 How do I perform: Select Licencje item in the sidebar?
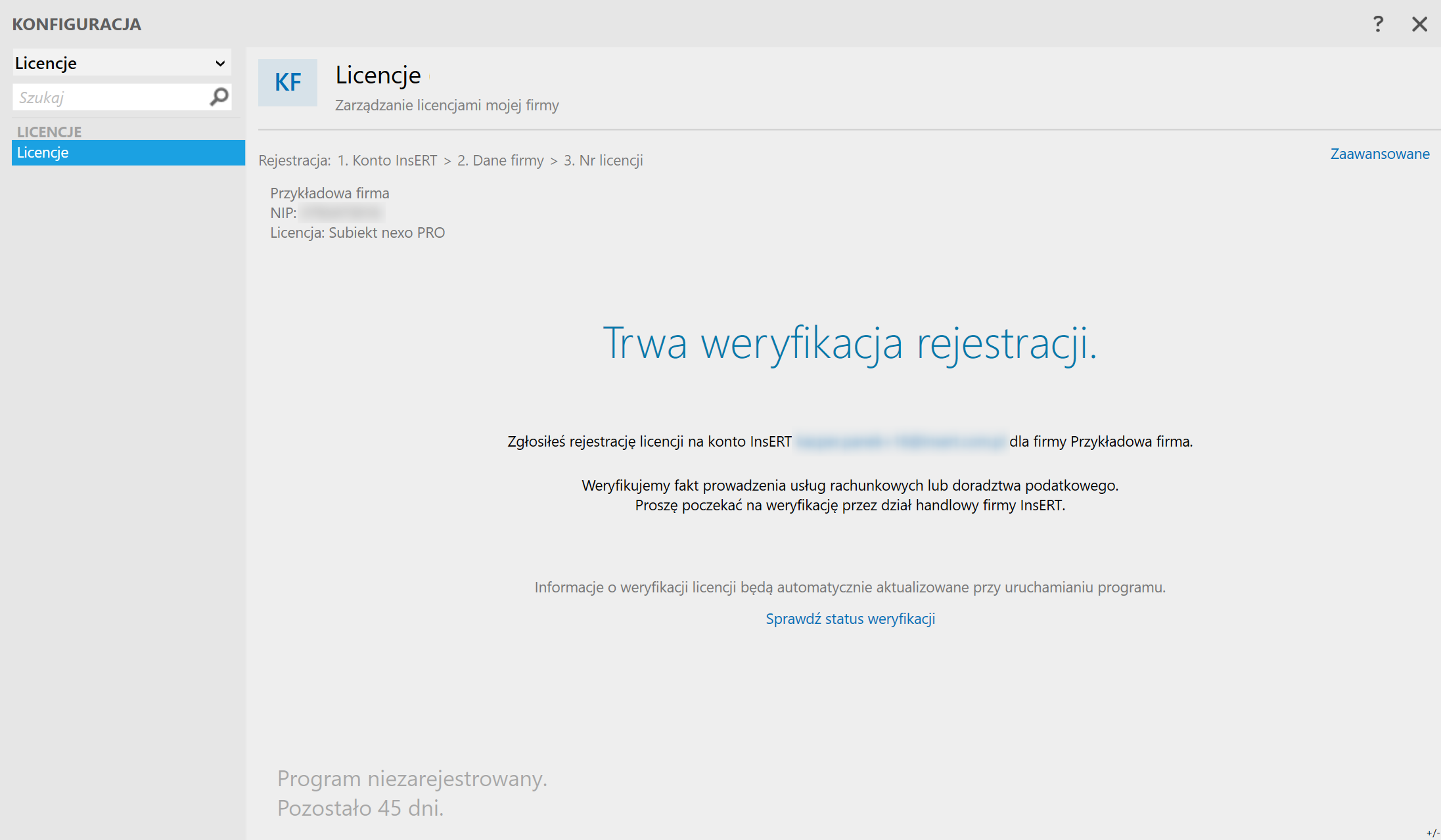tap(128, 152)
